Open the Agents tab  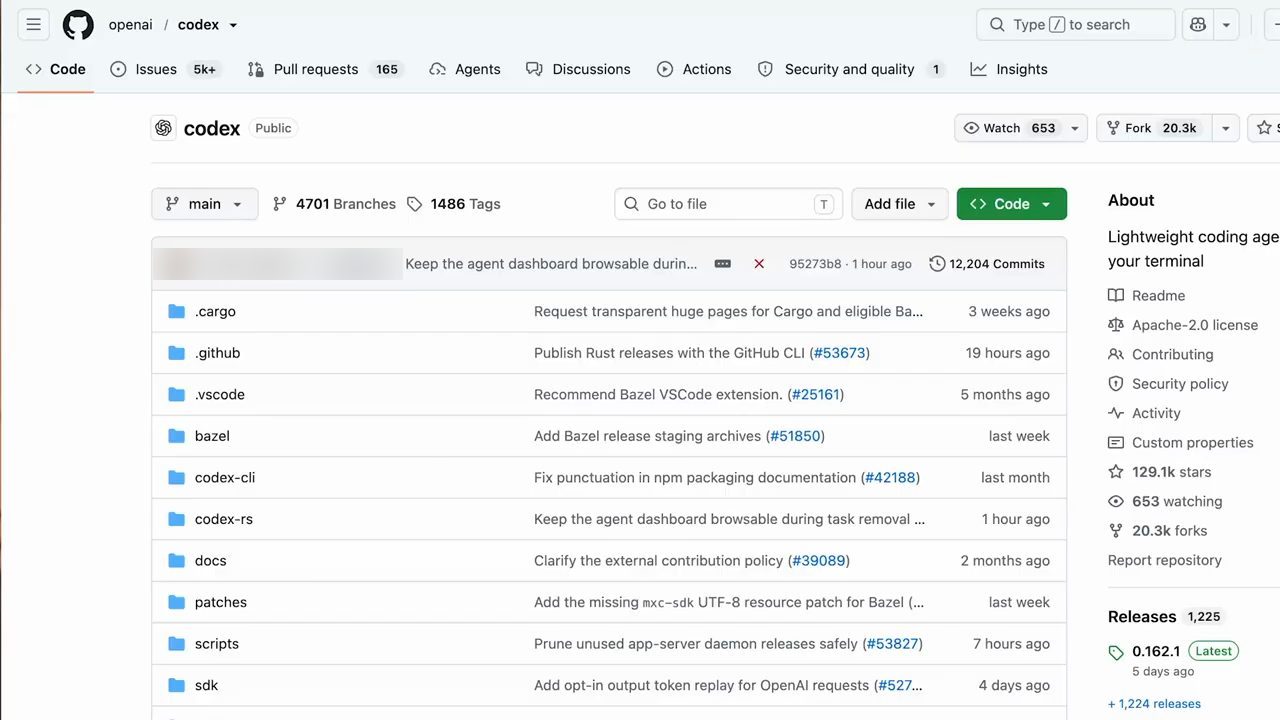click(464, 69)
